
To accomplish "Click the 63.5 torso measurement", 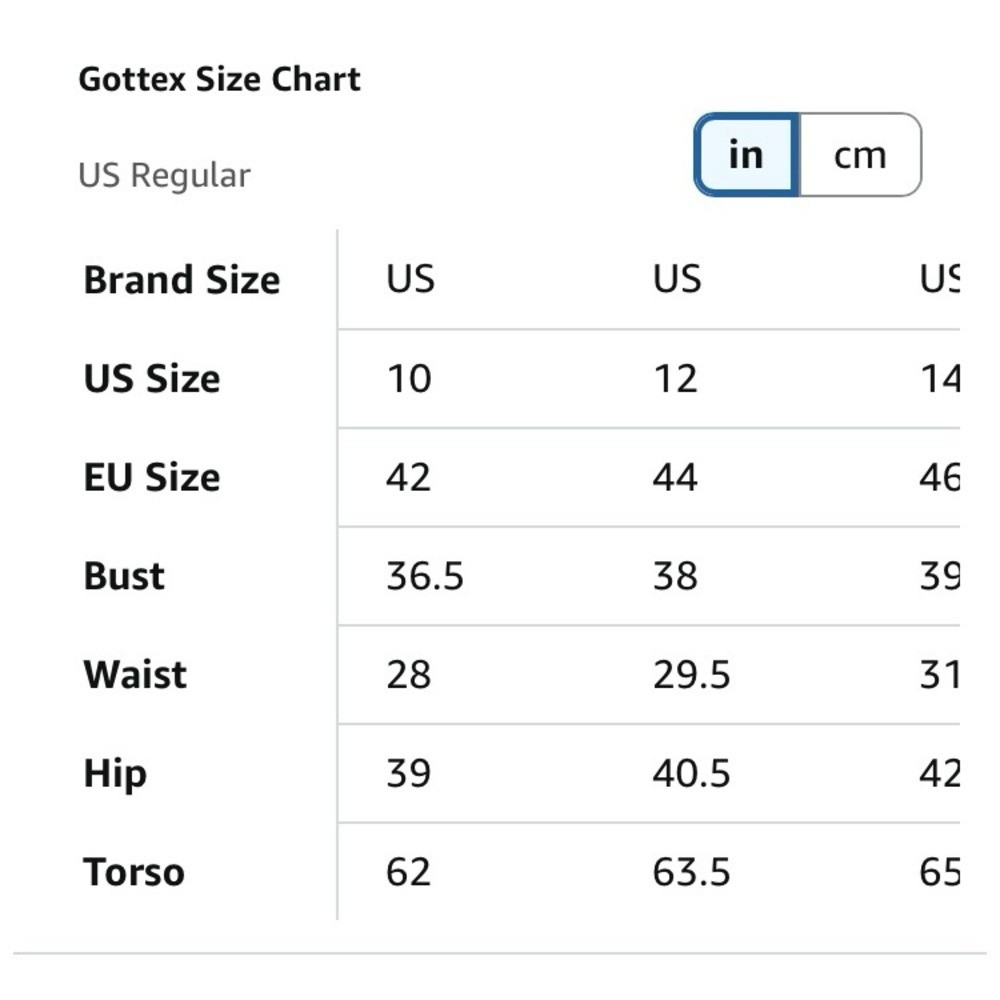I will (x=691, y=872).
